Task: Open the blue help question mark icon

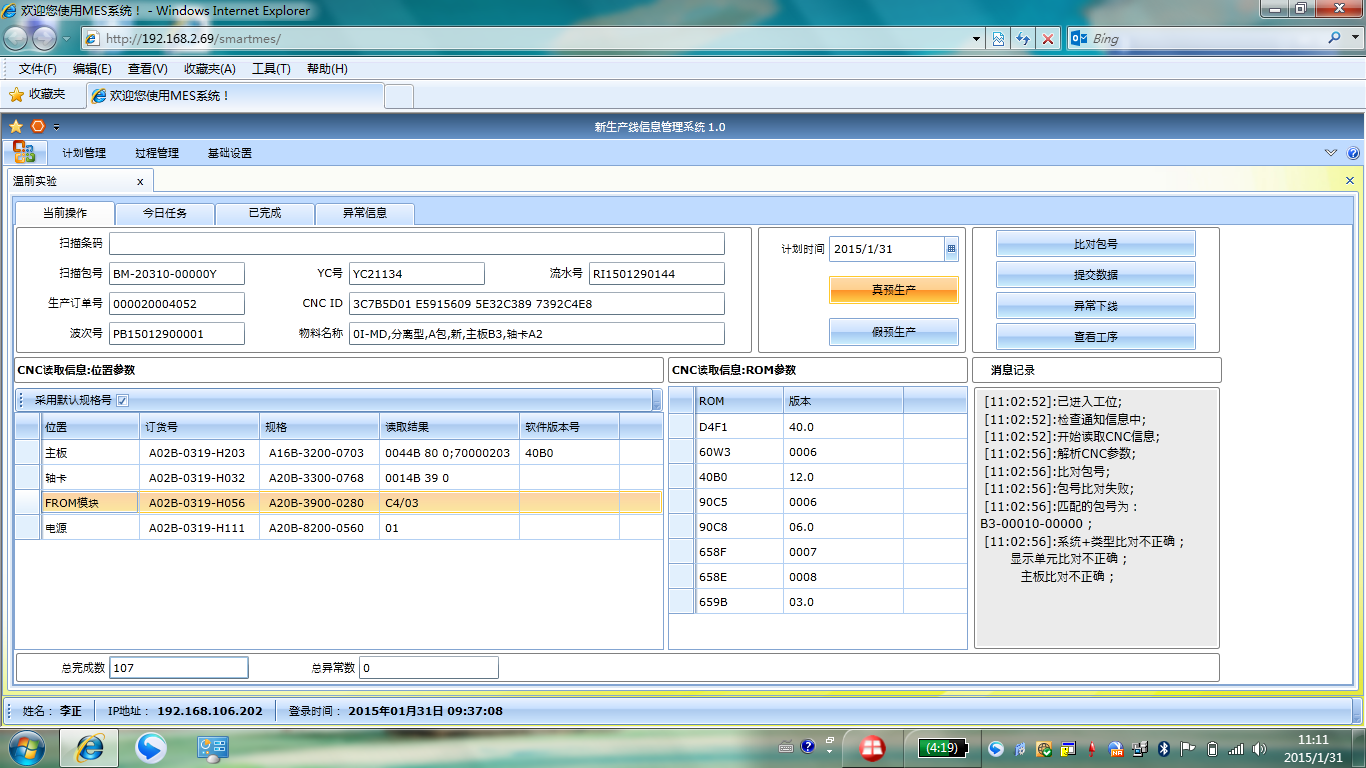Action: click(x=1353, y=153)
